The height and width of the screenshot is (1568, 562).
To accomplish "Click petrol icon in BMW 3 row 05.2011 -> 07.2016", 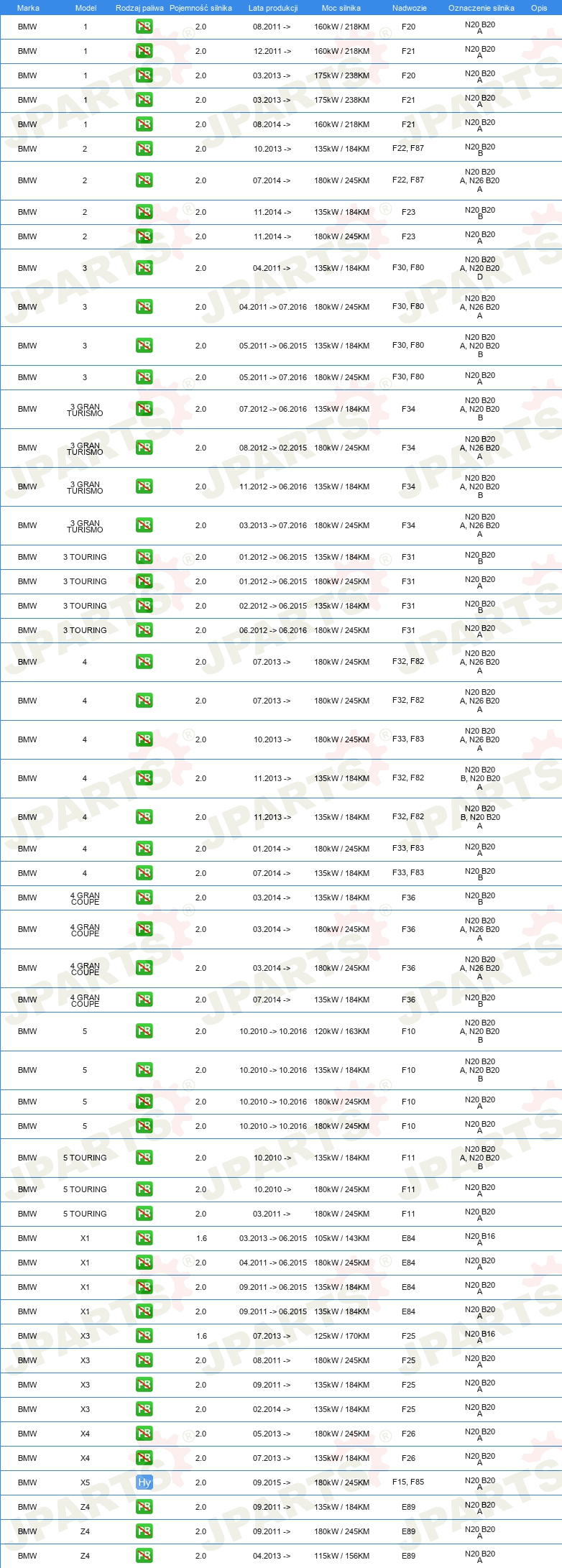I will (x=144, y=377).
